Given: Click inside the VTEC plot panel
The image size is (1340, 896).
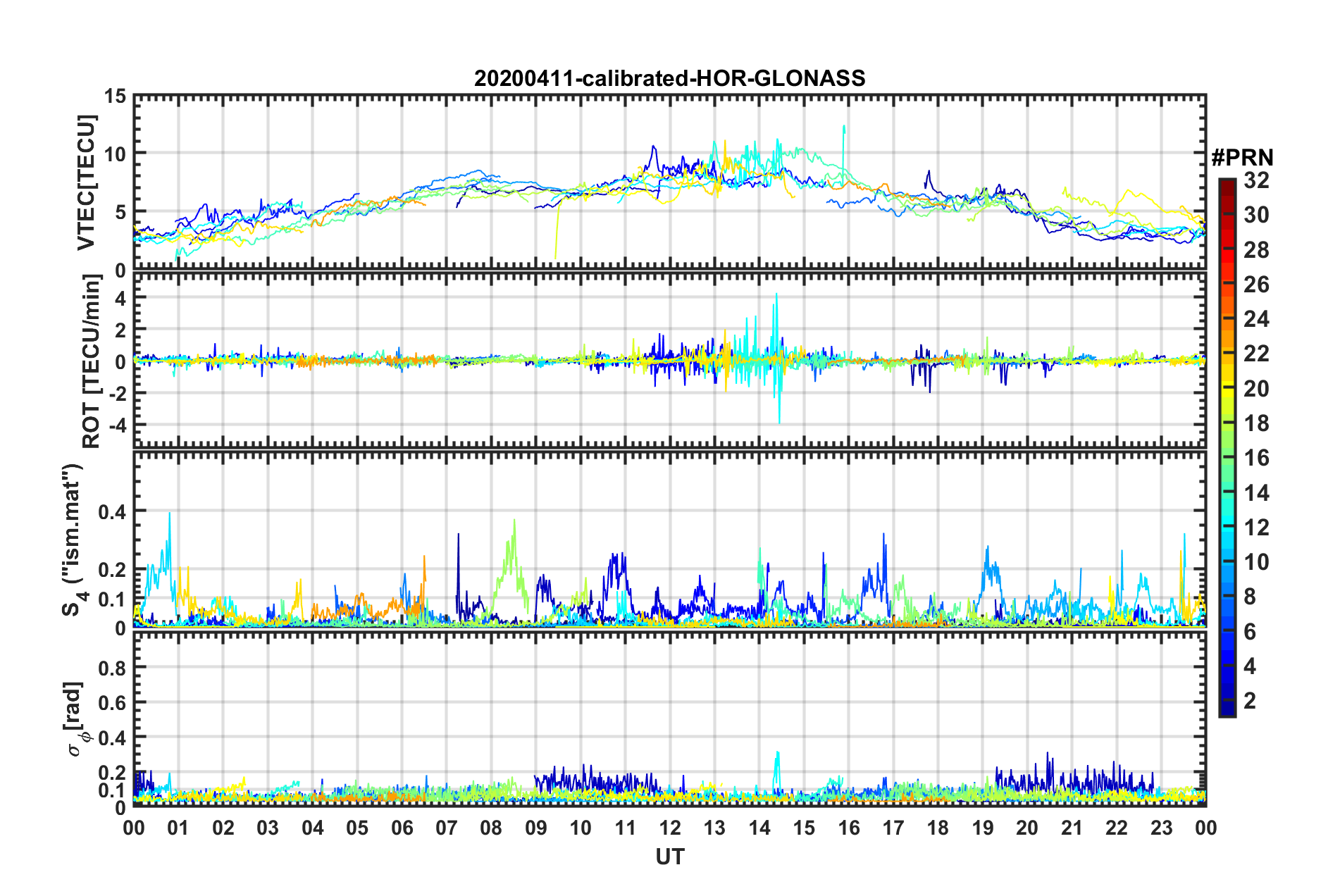Looking at the screenshot, I should pyautogui.click(x=669, y=182).
